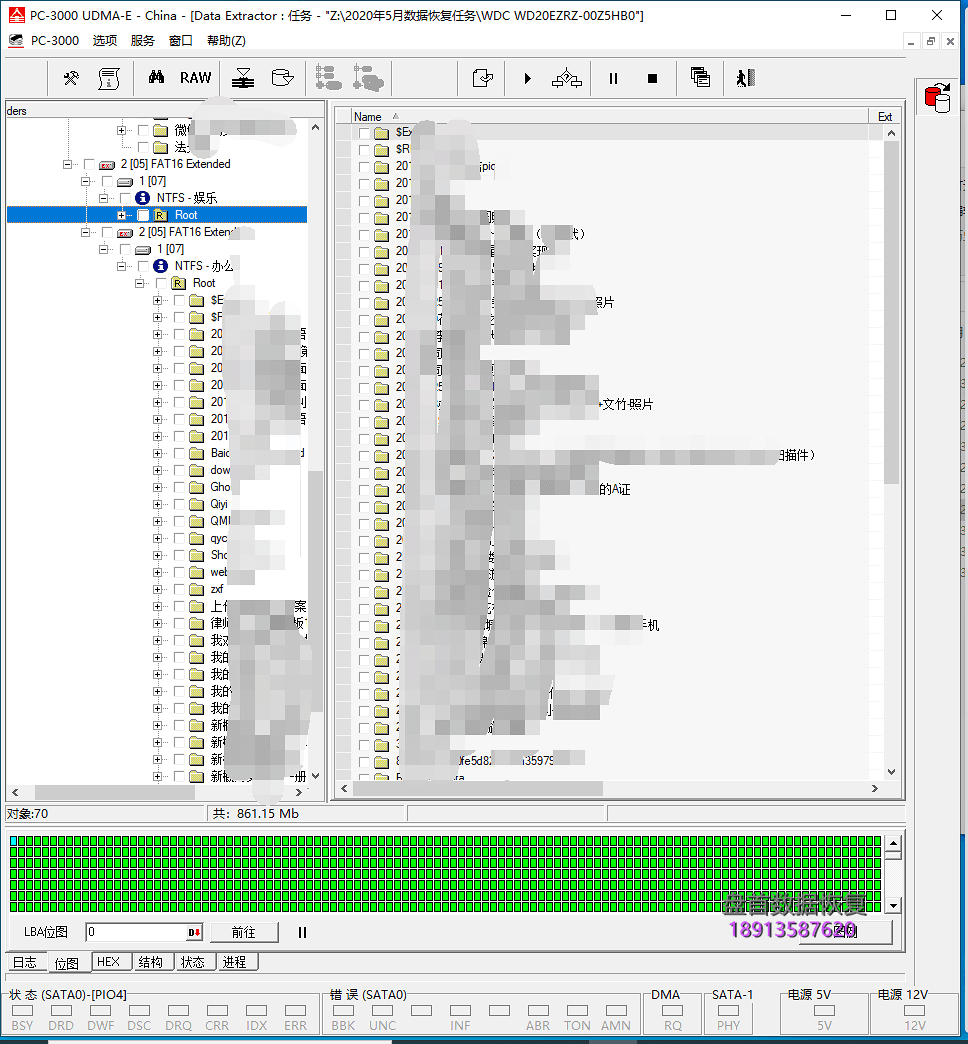The height and width of the screenshot is (1044, 968).
Task: Click the PC-3000 app icon in menu bar
Action: [x=15, y=41]
